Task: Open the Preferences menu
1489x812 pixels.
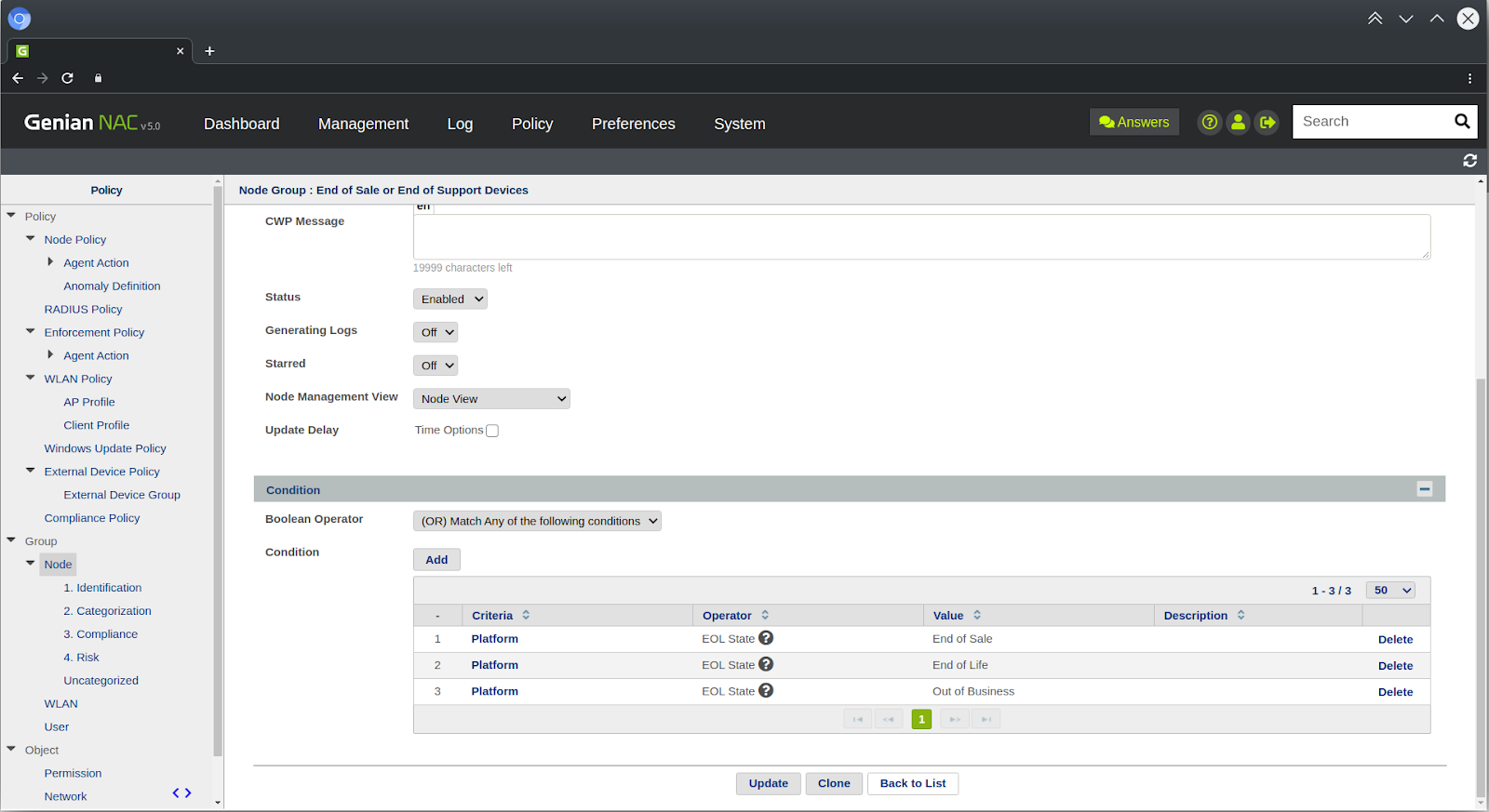Action: tap(633, 124)
